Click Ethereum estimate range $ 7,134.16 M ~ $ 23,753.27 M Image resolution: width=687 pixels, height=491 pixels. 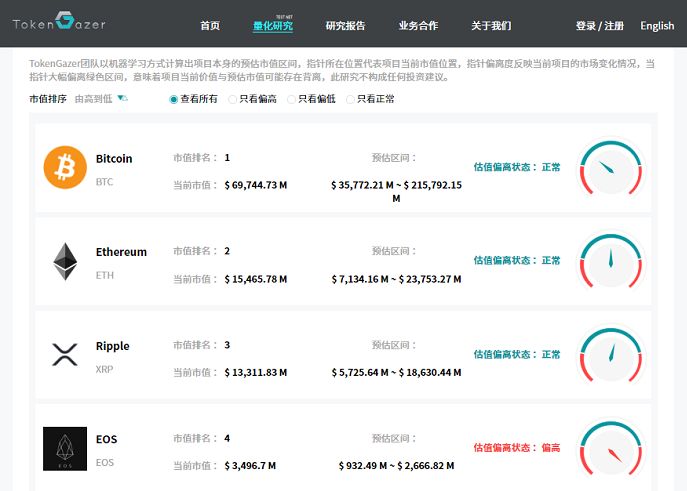(396, 279)
